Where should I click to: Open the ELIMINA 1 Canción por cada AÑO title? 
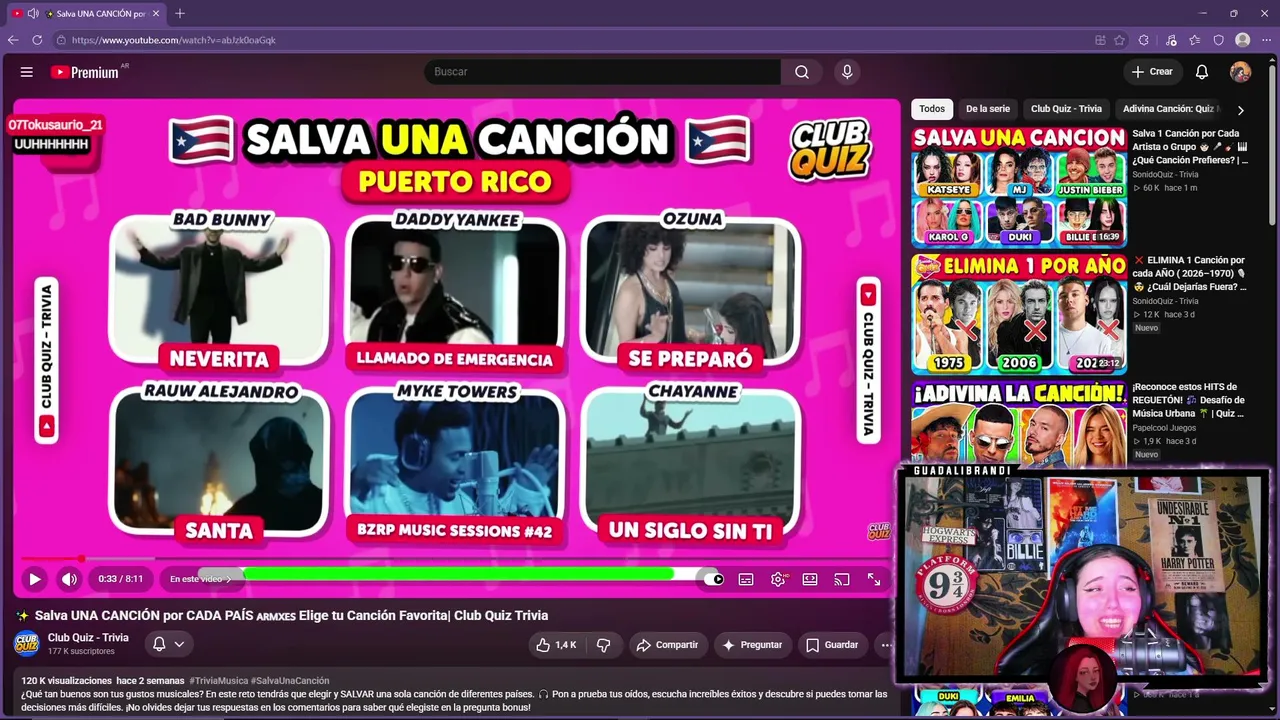(x=1190, y=273)
